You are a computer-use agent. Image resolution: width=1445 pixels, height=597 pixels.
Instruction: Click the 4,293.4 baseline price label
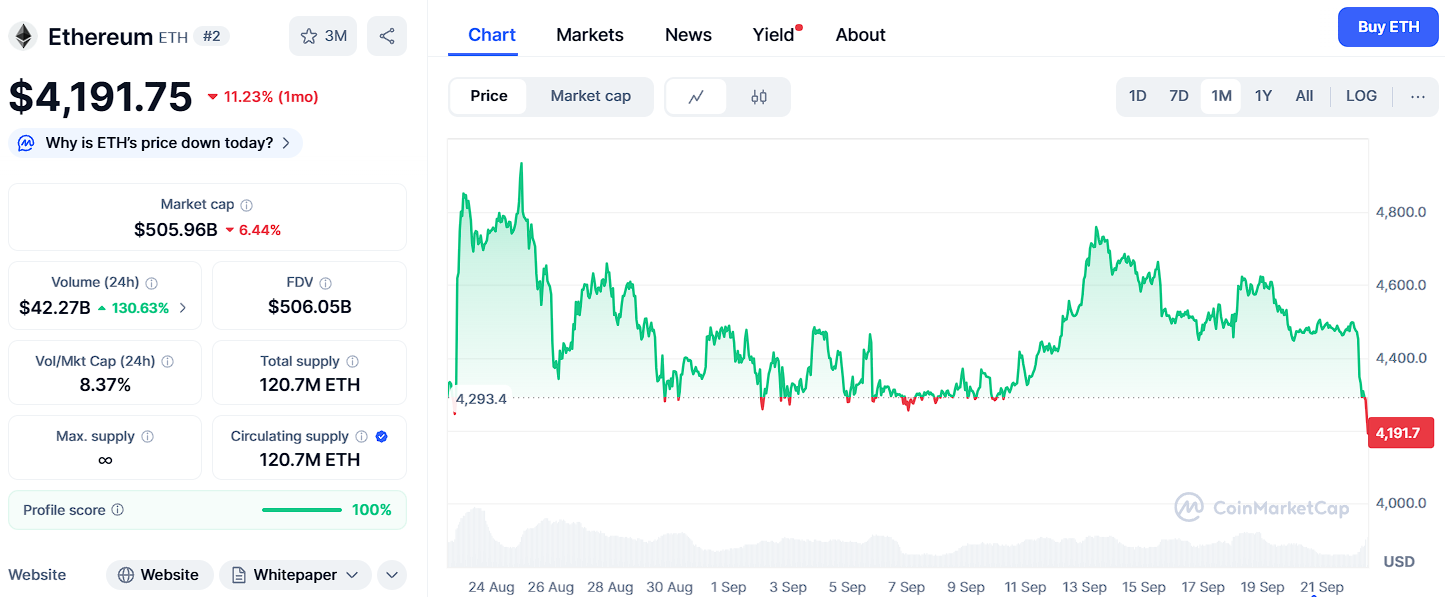pos(481,399)
